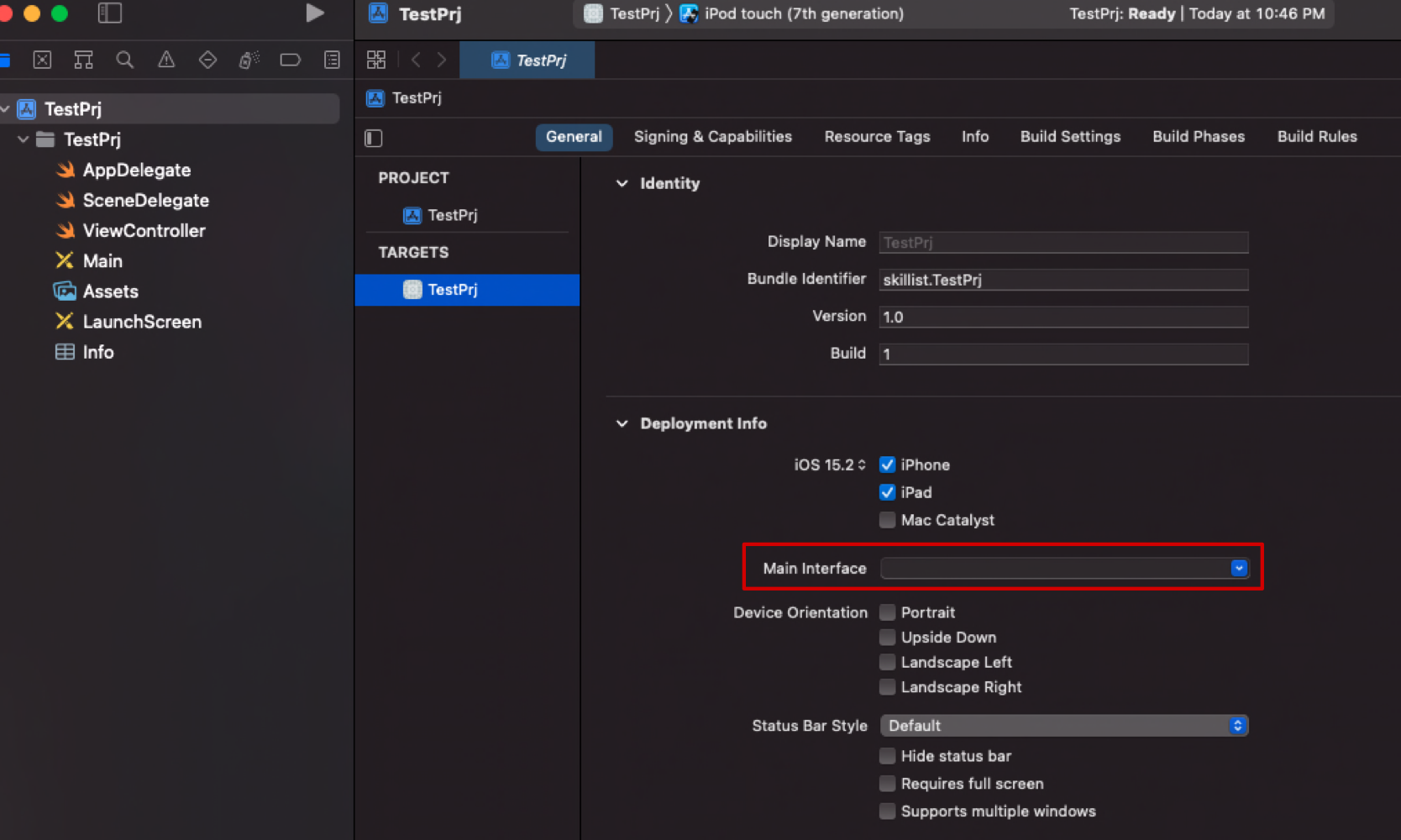Toggle the navigator sidebar visibility icon
Viewport: 1401px width, 840px height.
click(110, 13)
